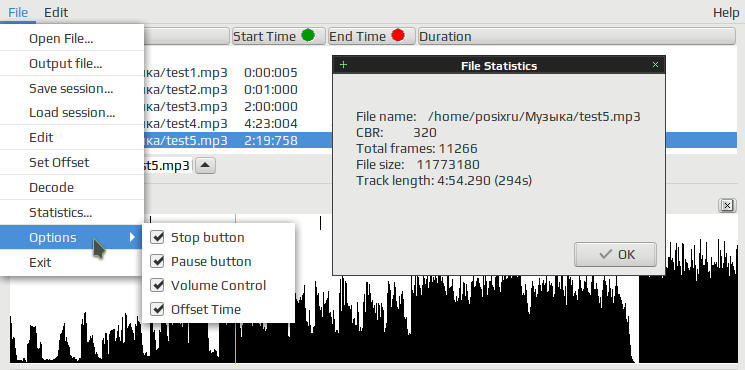The width and height of the screenshot is (745, 370).
Task: Toggle the Offset Time checkbox
Action: (x=157, y=310)
